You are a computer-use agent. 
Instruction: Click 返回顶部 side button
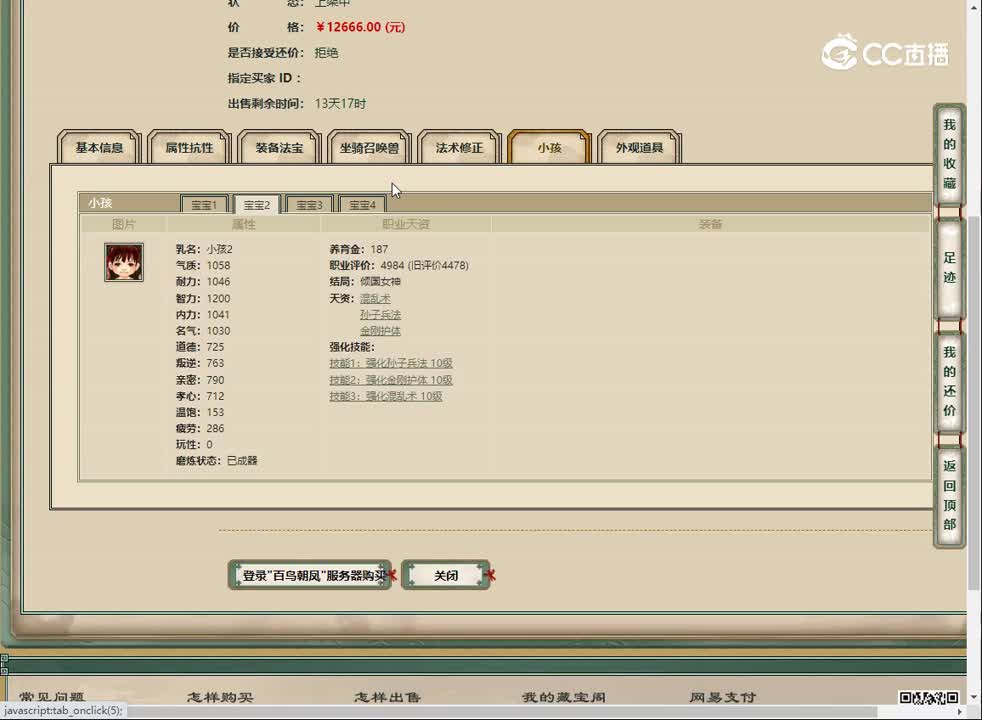coord(949,495)
